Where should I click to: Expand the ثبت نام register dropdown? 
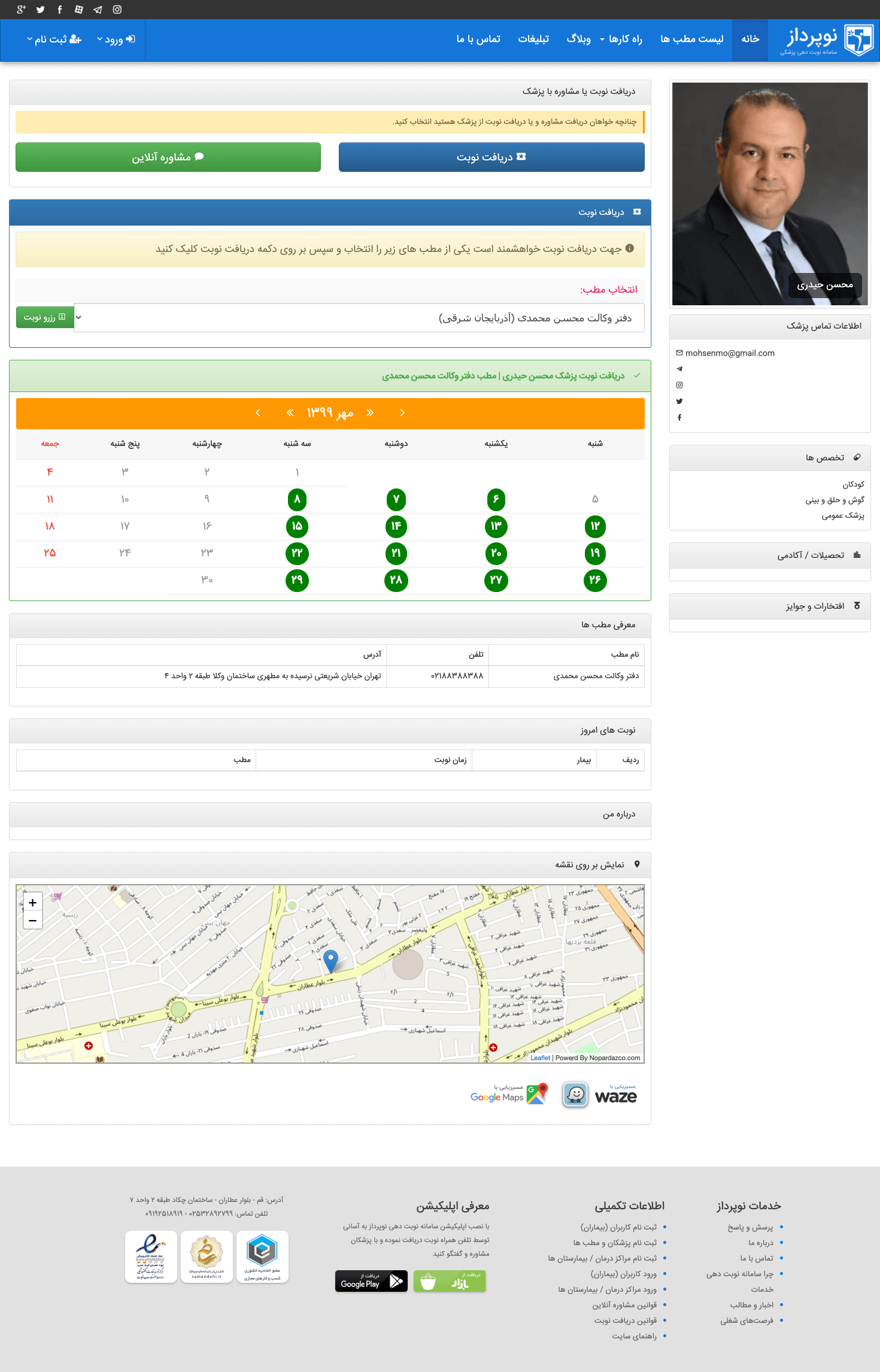(x=54, y=40)
